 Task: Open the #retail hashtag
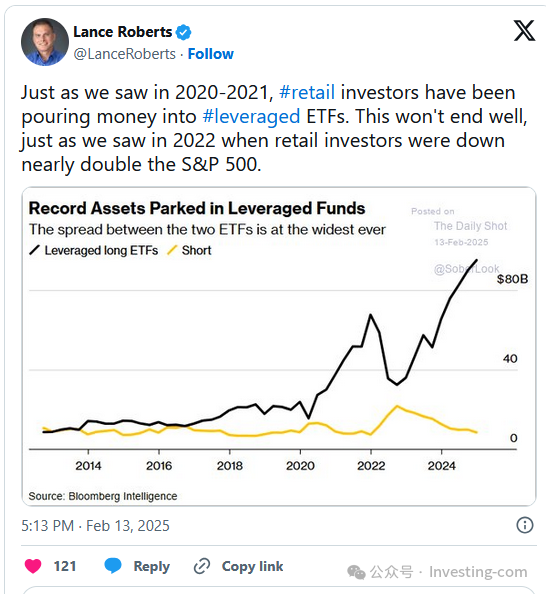307,92
